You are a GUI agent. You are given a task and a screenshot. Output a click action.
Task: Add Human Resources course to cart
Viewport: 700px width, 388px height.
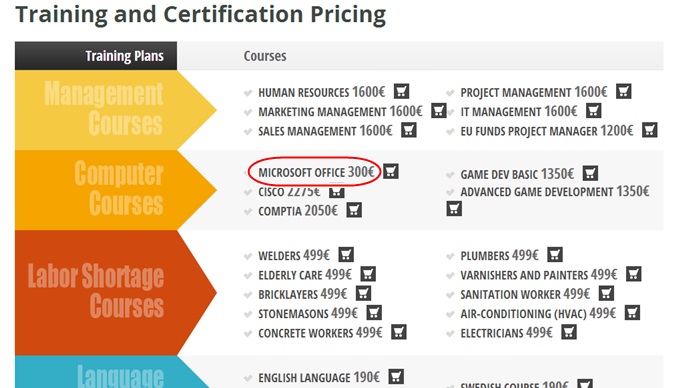click(401, 91)
